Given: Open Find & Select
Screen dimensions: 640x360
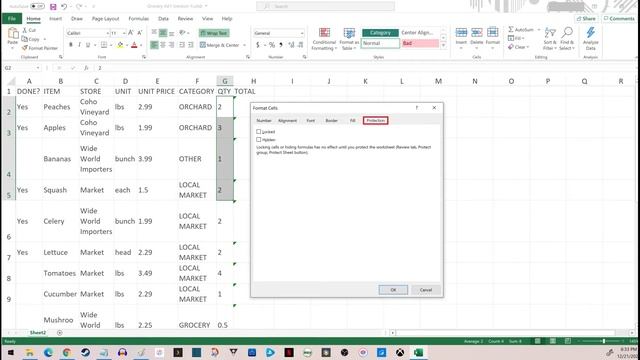Looking at the screenshot, I should [x=567, y=39].
